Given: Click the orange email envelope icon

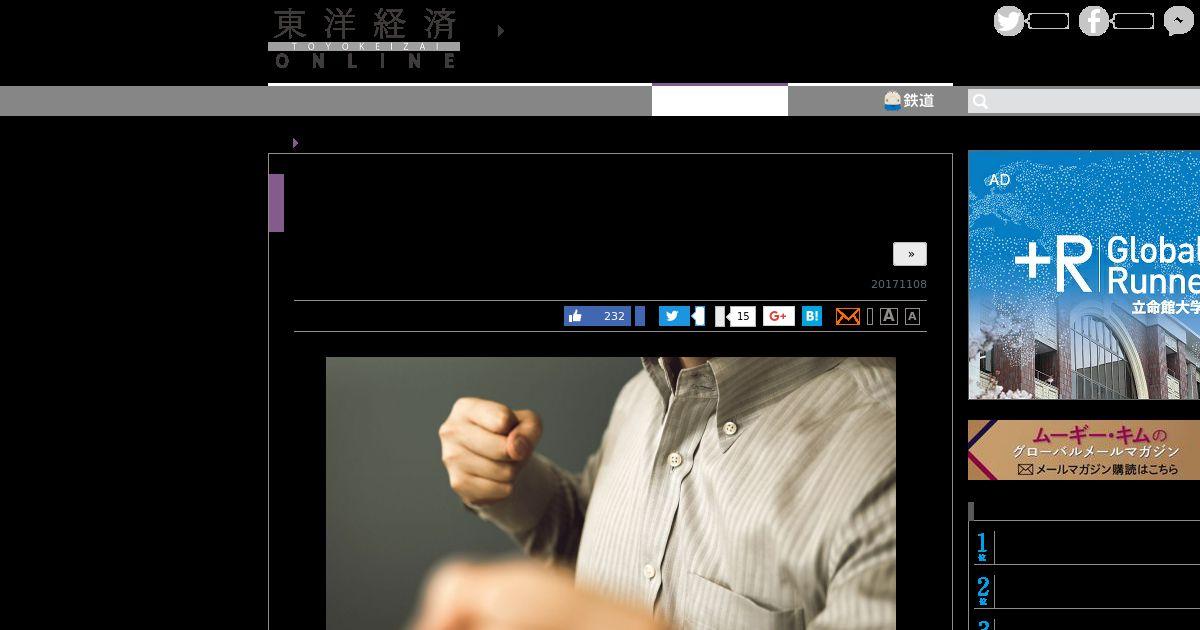Looking at the screenshot, I should (848, 316).
